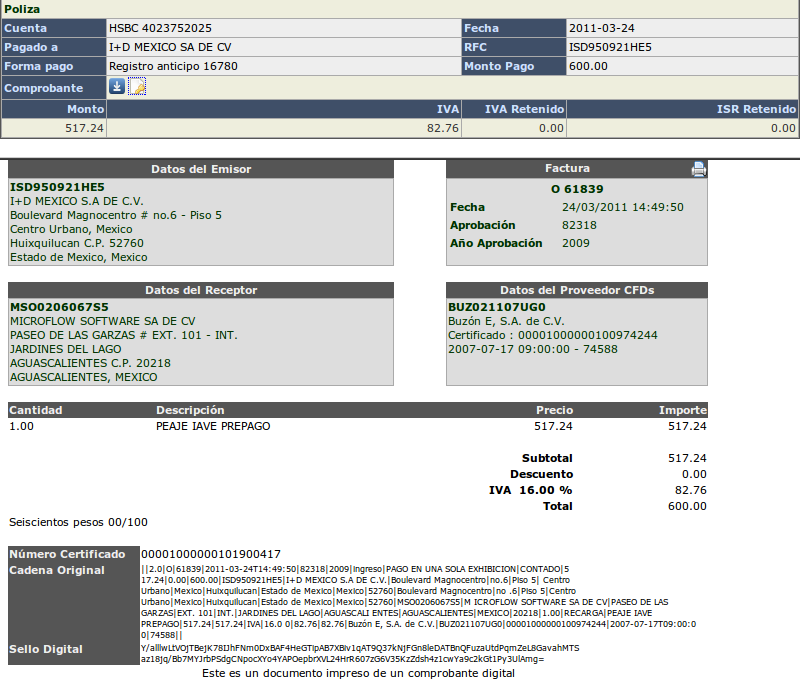Select the quantity value 1.00

point(21,426)
